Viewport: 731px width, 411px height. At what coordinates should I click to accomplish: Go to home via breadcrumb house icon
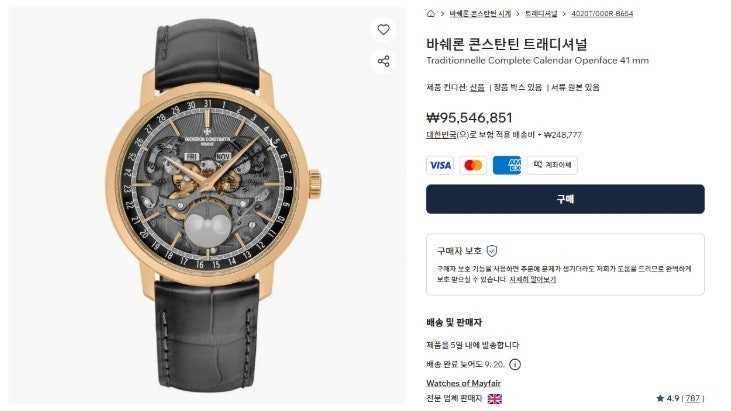coord(431,14)
